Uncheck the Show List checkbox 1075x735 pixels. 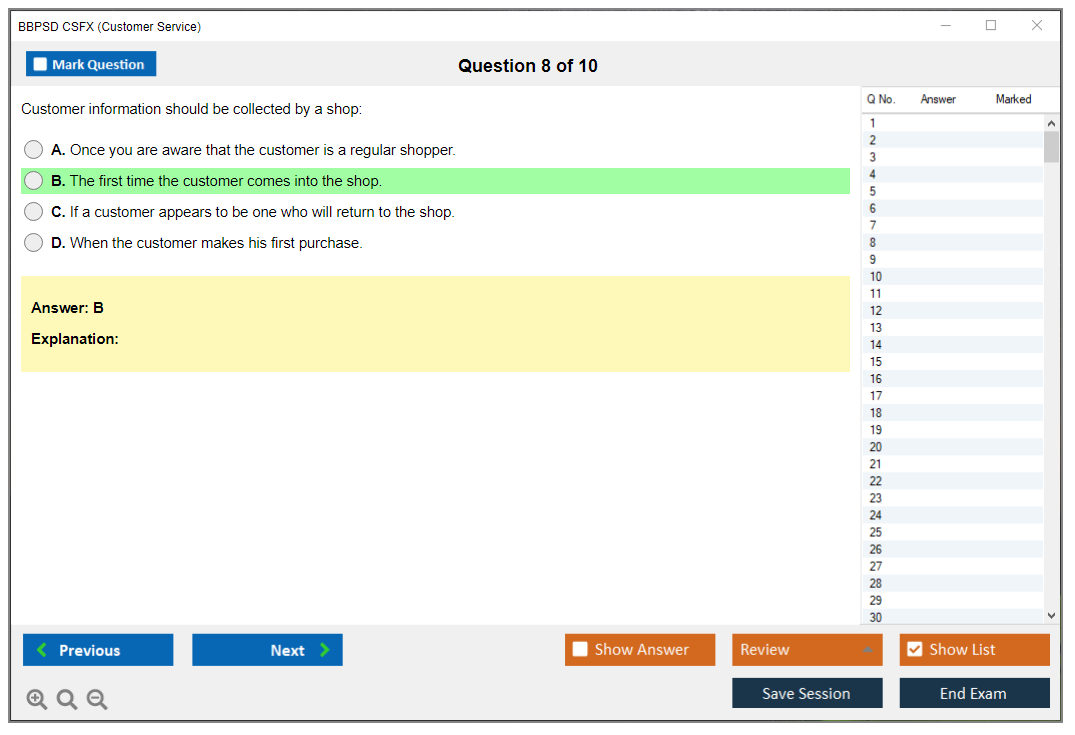tap(914, 650)
